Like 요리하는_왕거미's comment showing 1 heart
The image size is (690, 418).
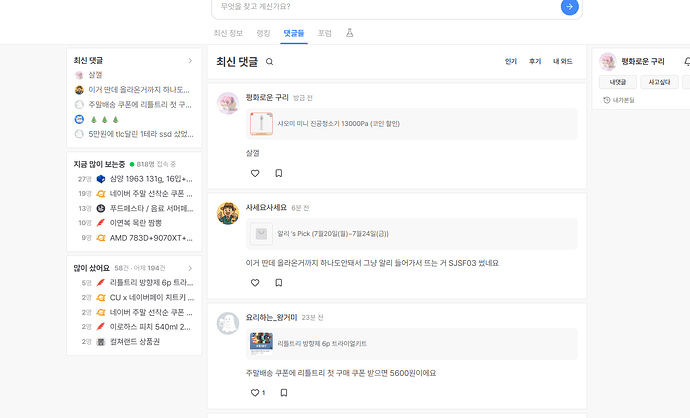[x=257, y=392]
